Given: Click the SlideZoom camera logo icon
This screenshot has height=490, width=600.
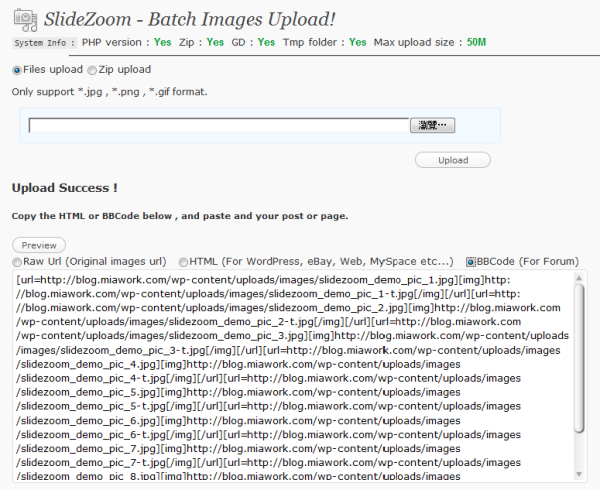Looking at the screenshot, I should pos(26,20).
